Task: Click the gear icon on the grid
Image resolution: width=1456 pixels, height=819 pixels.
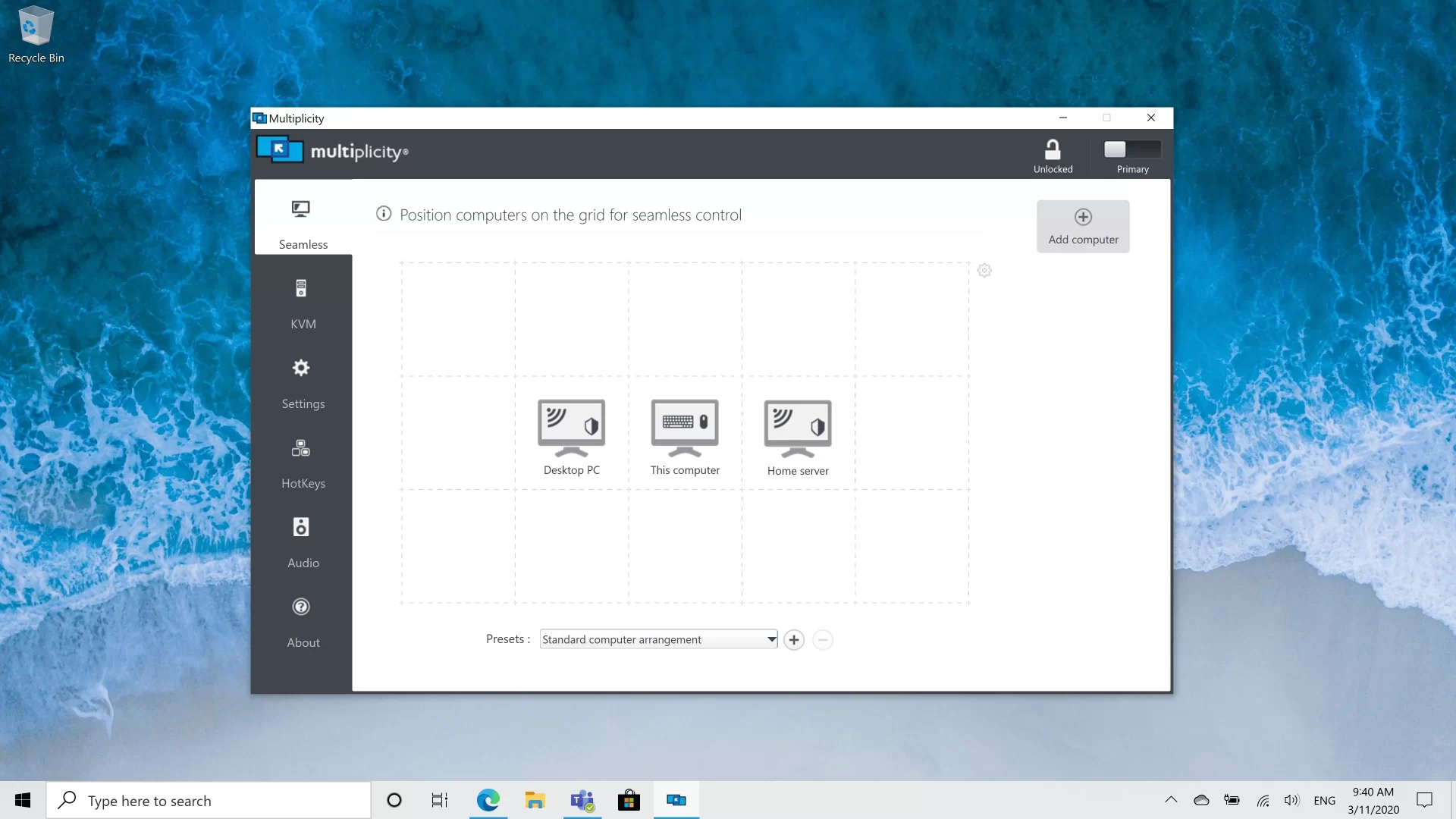Action: click(x=984, y=270)
